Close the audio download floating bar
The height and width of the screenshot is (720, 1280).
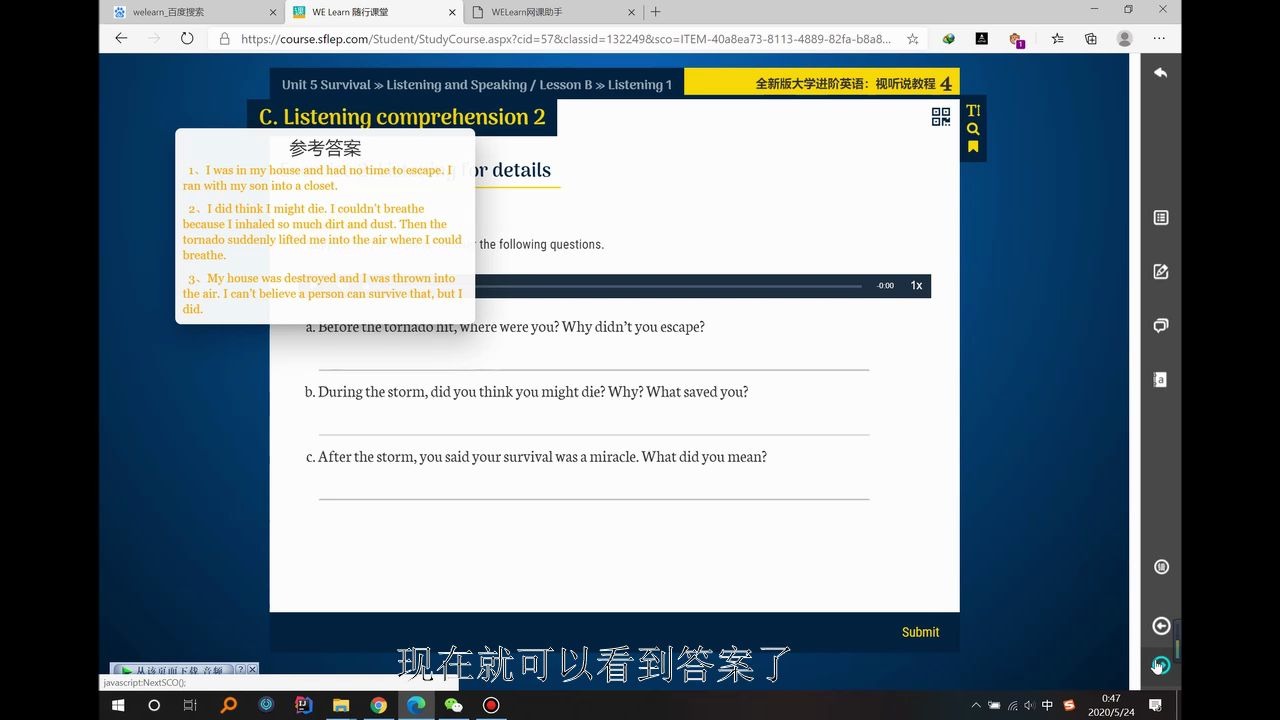[x=253, y=670]
